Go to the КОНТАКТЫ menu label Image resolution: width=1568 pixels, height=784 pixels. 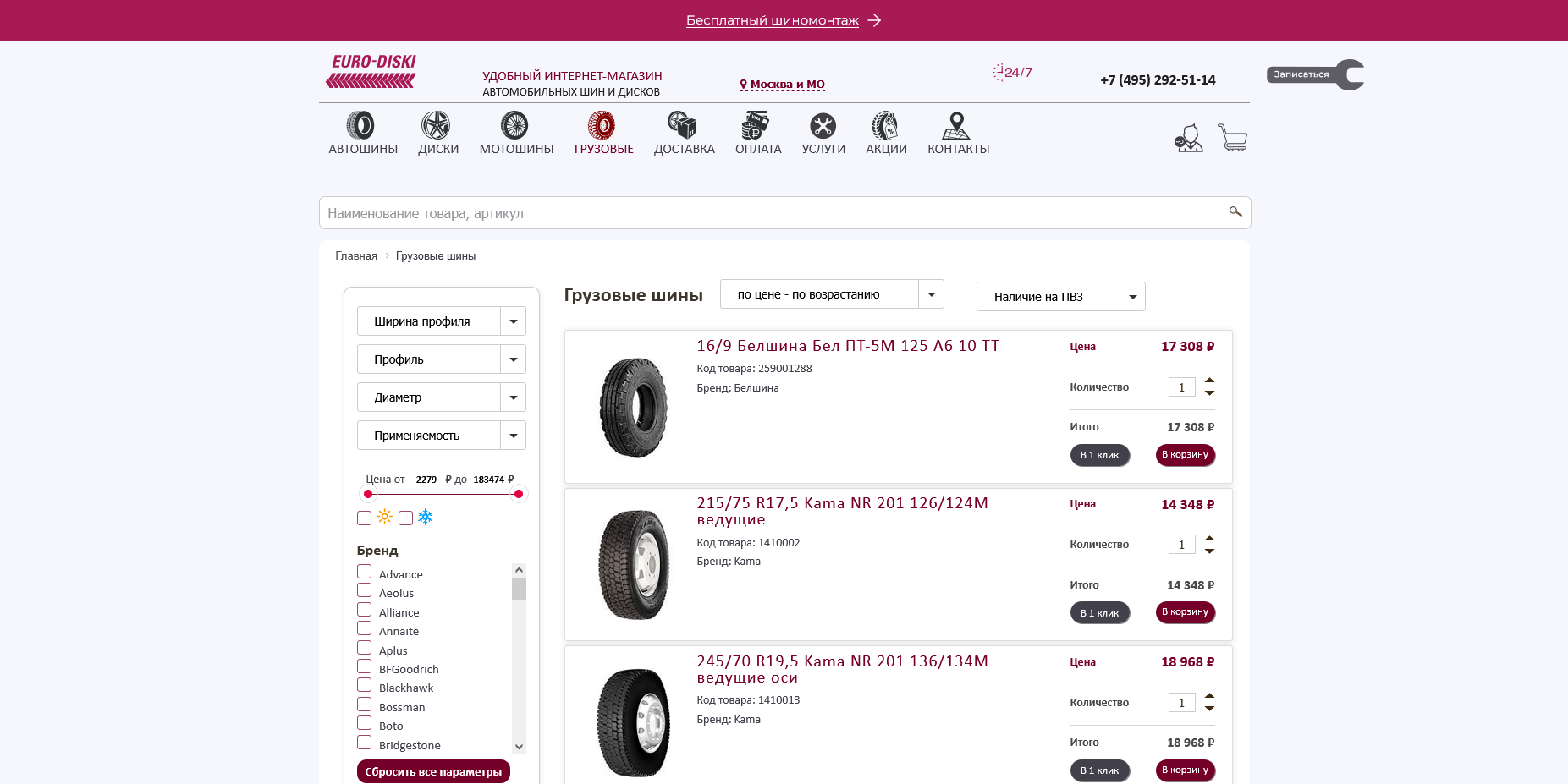click(x=959, y=149)
